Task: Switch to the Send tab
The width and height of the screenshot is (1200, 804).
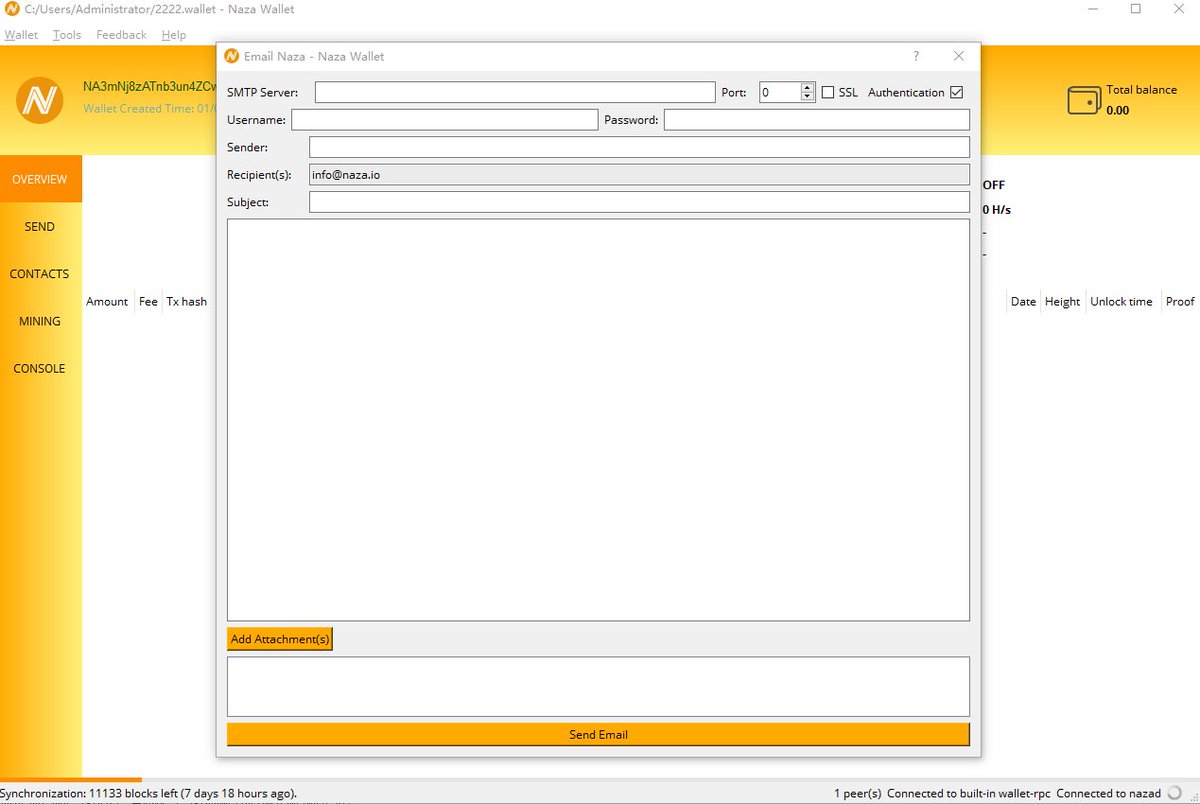Action: coord(40,227)
